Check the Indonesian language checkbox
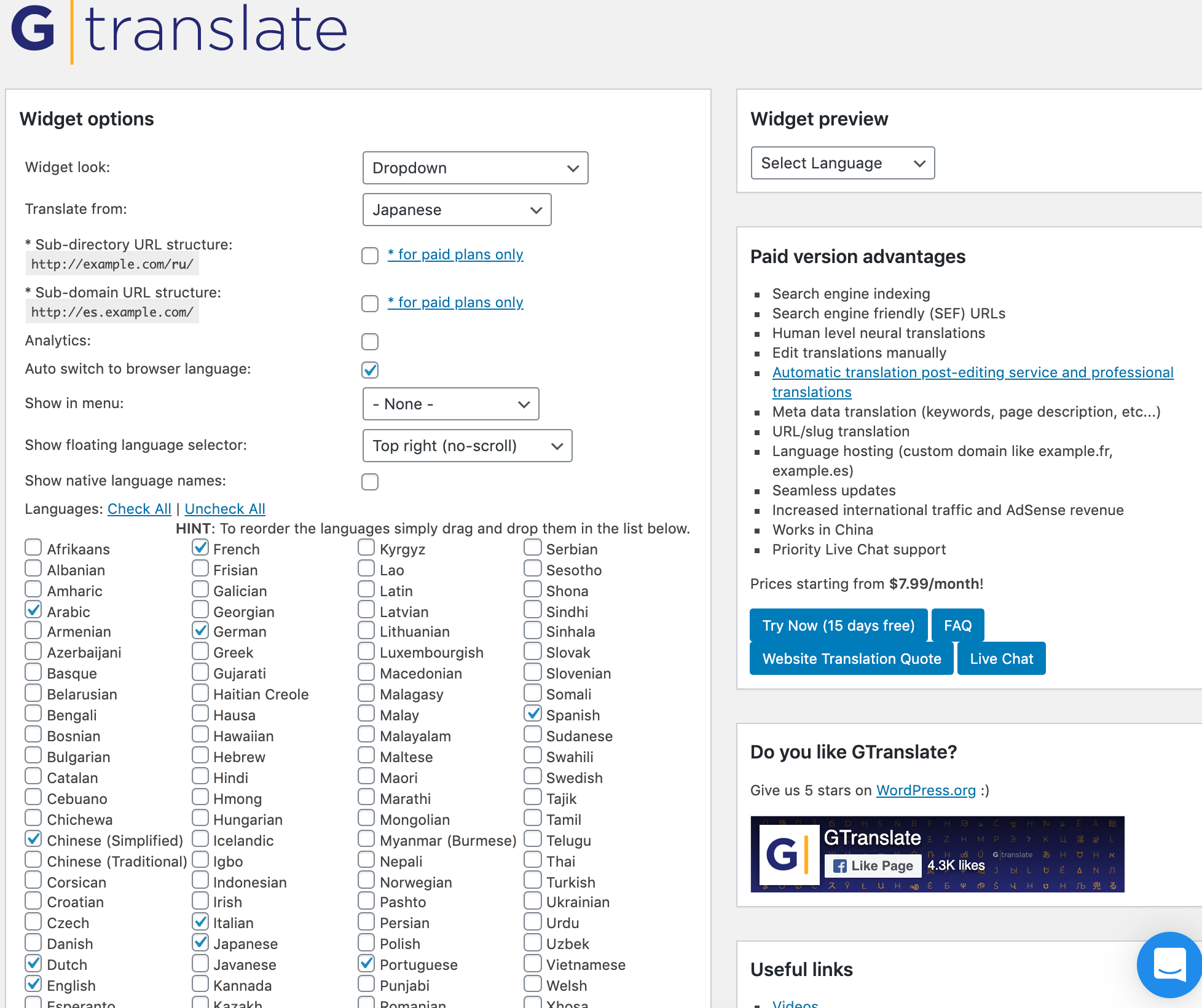 click(200, 880)
